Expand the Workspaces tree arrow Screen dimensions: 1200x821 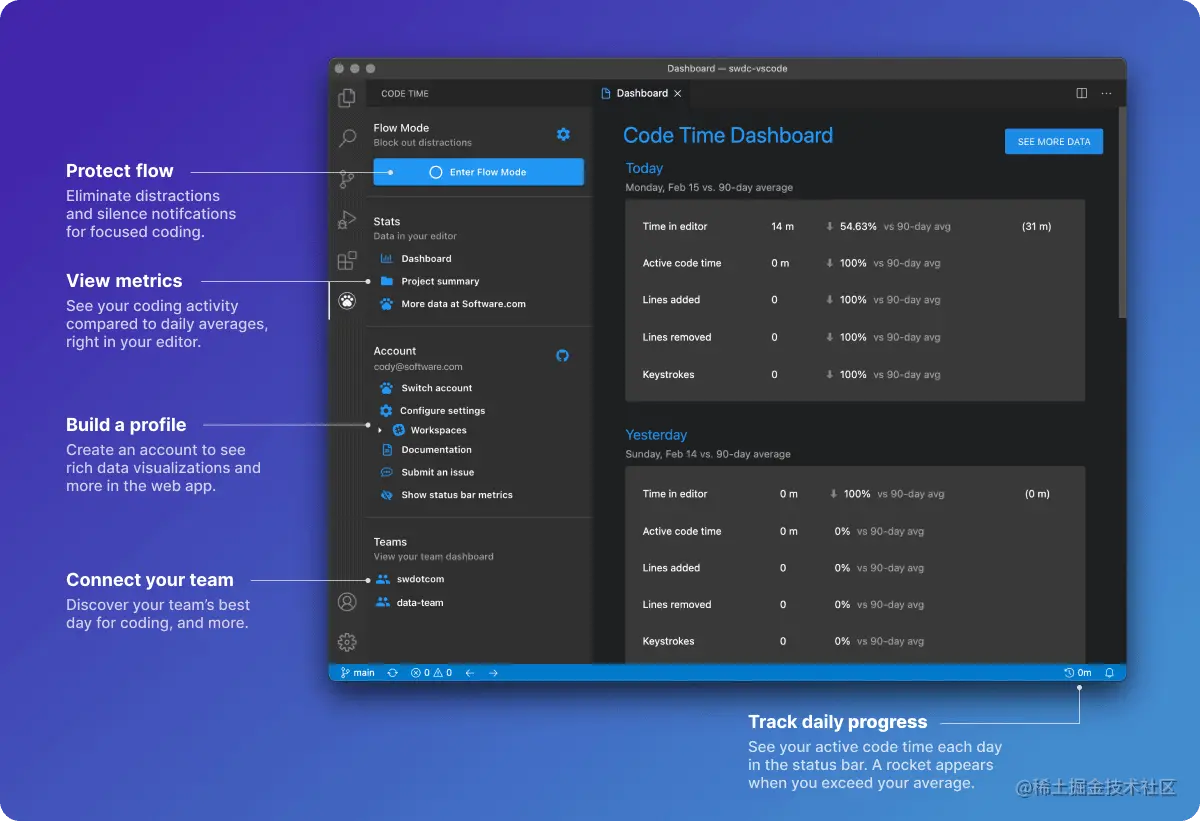click(x=380, y=430)
